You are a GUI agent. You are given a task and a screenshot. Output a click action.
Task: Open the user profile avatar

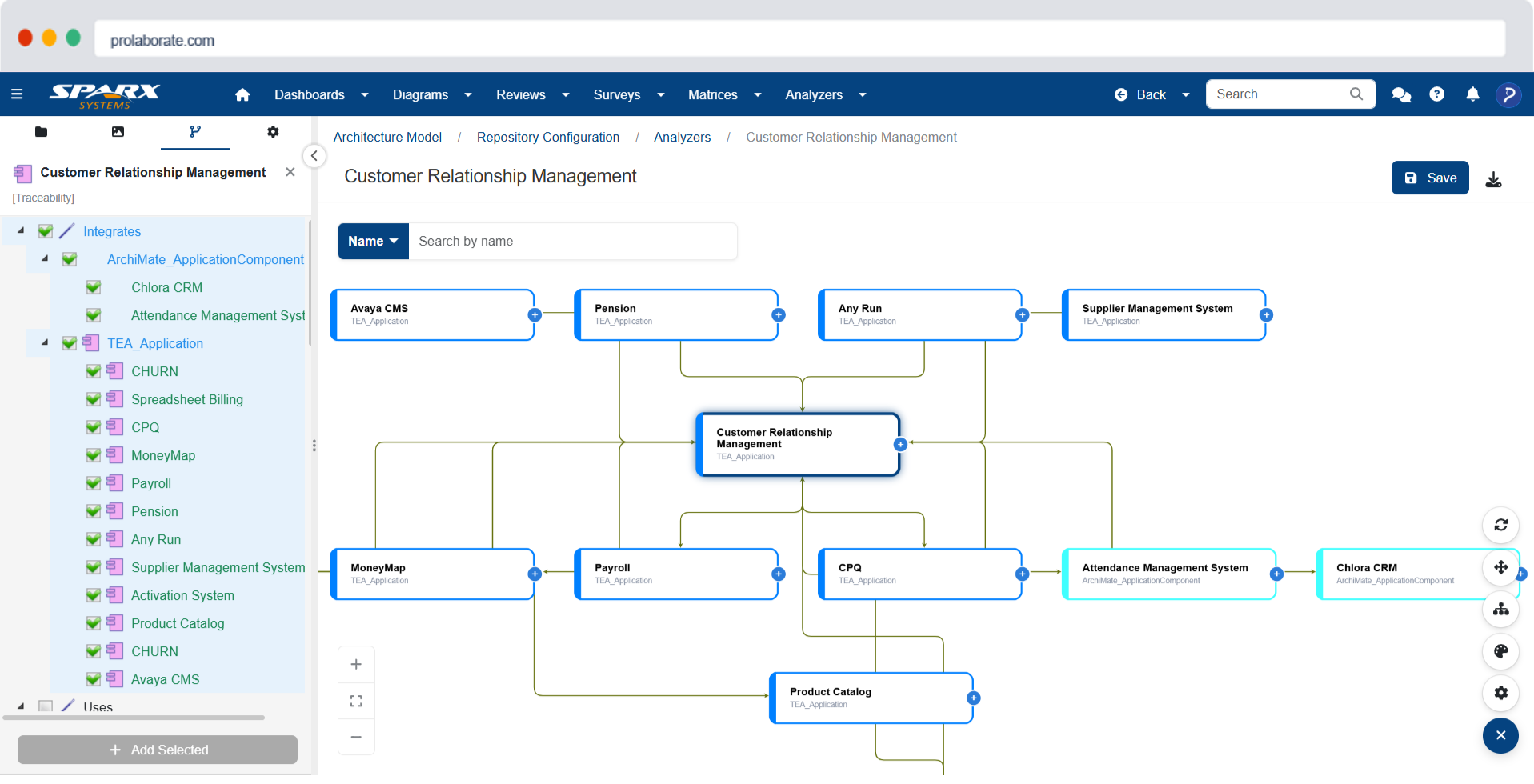(x=1508, y=94)
